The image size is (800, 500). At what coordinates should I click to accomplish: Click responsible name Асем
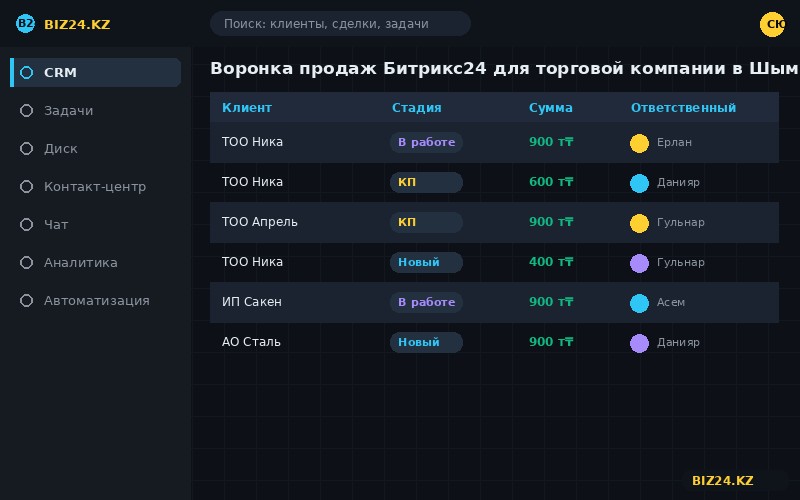(671, 303)
